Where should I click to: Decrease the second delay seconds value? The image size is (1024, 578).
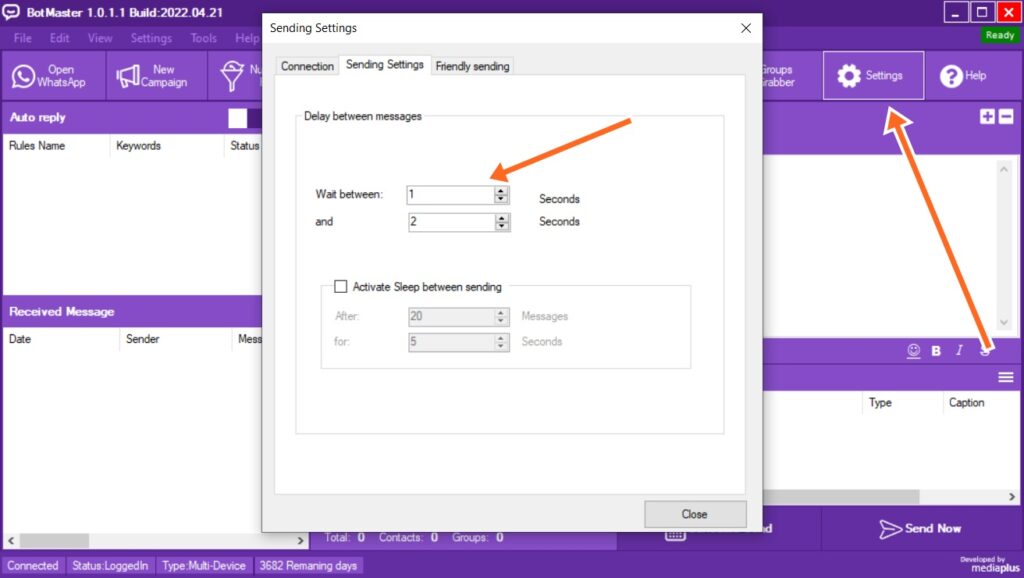coord(501,227)
